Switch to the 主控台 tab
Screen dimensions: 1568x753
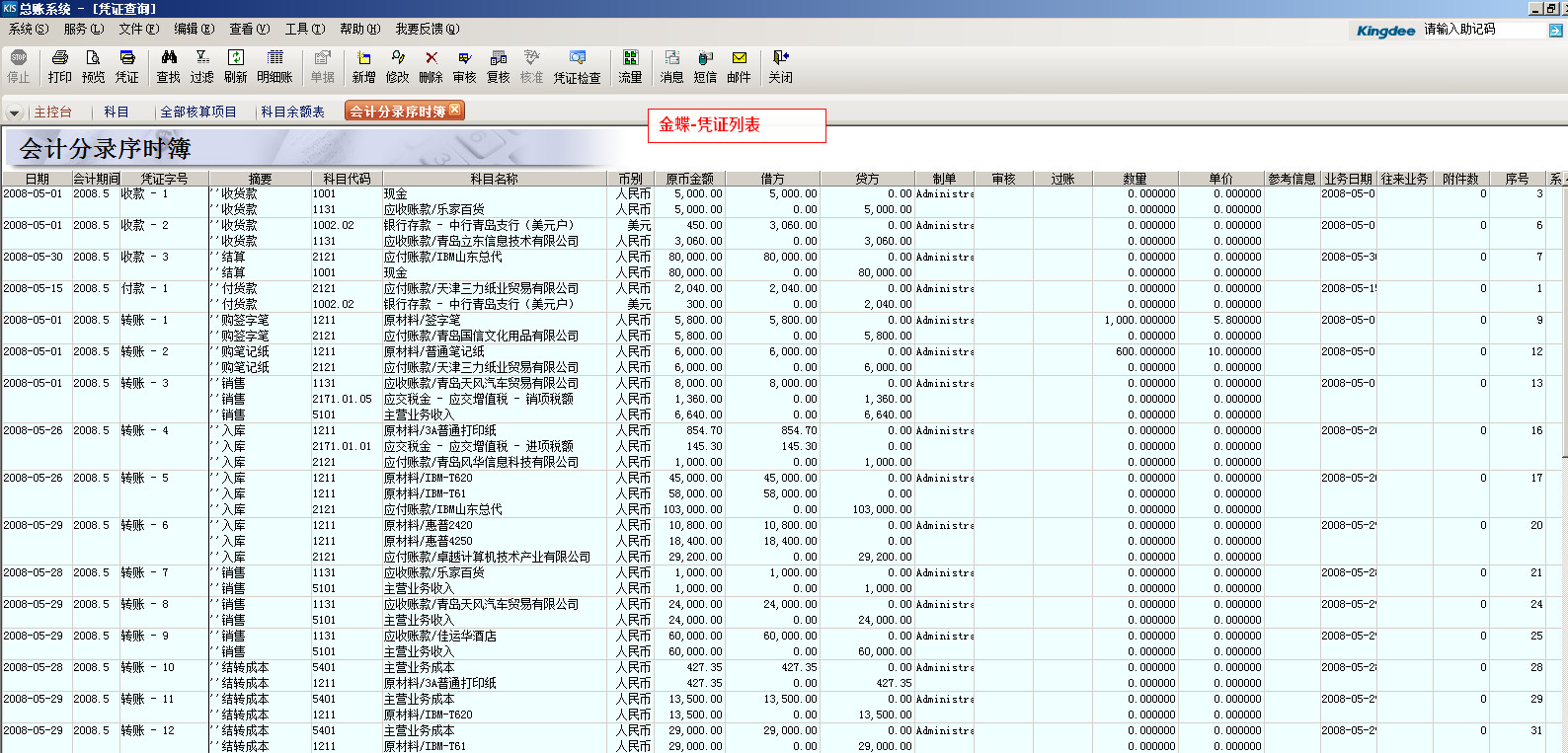(x=52, y=113)
